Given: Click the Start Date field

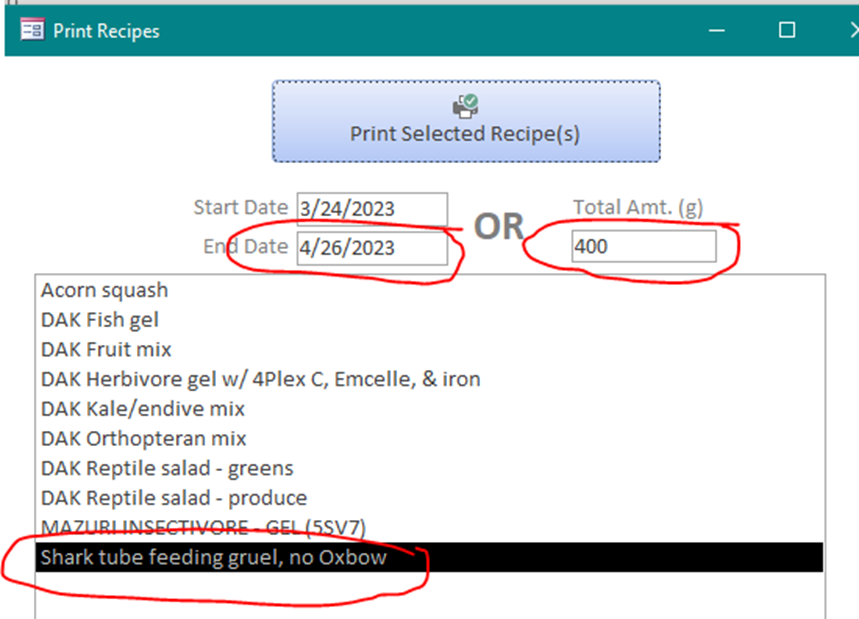Looking at the screenshot, I should click(x=372, y=209).
